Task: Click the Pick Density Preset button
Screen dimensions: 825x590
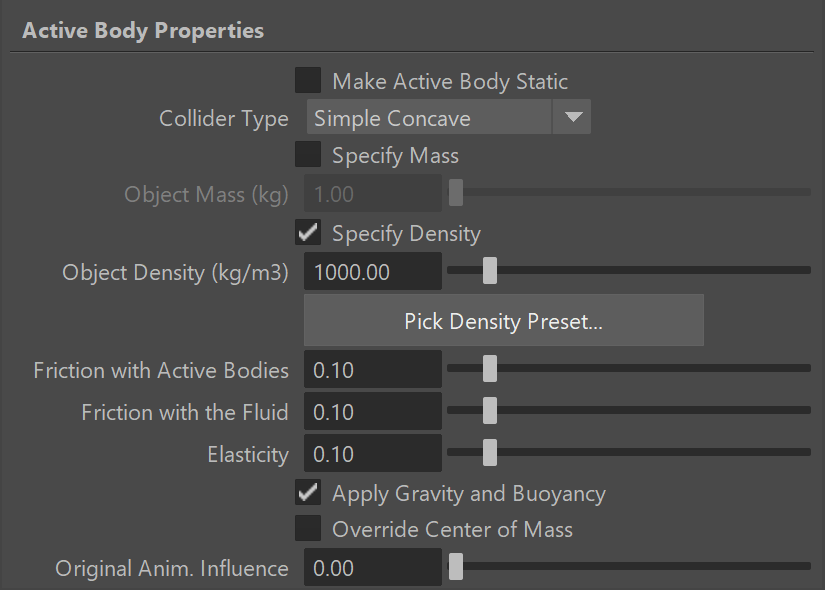Action: [504, 321]
